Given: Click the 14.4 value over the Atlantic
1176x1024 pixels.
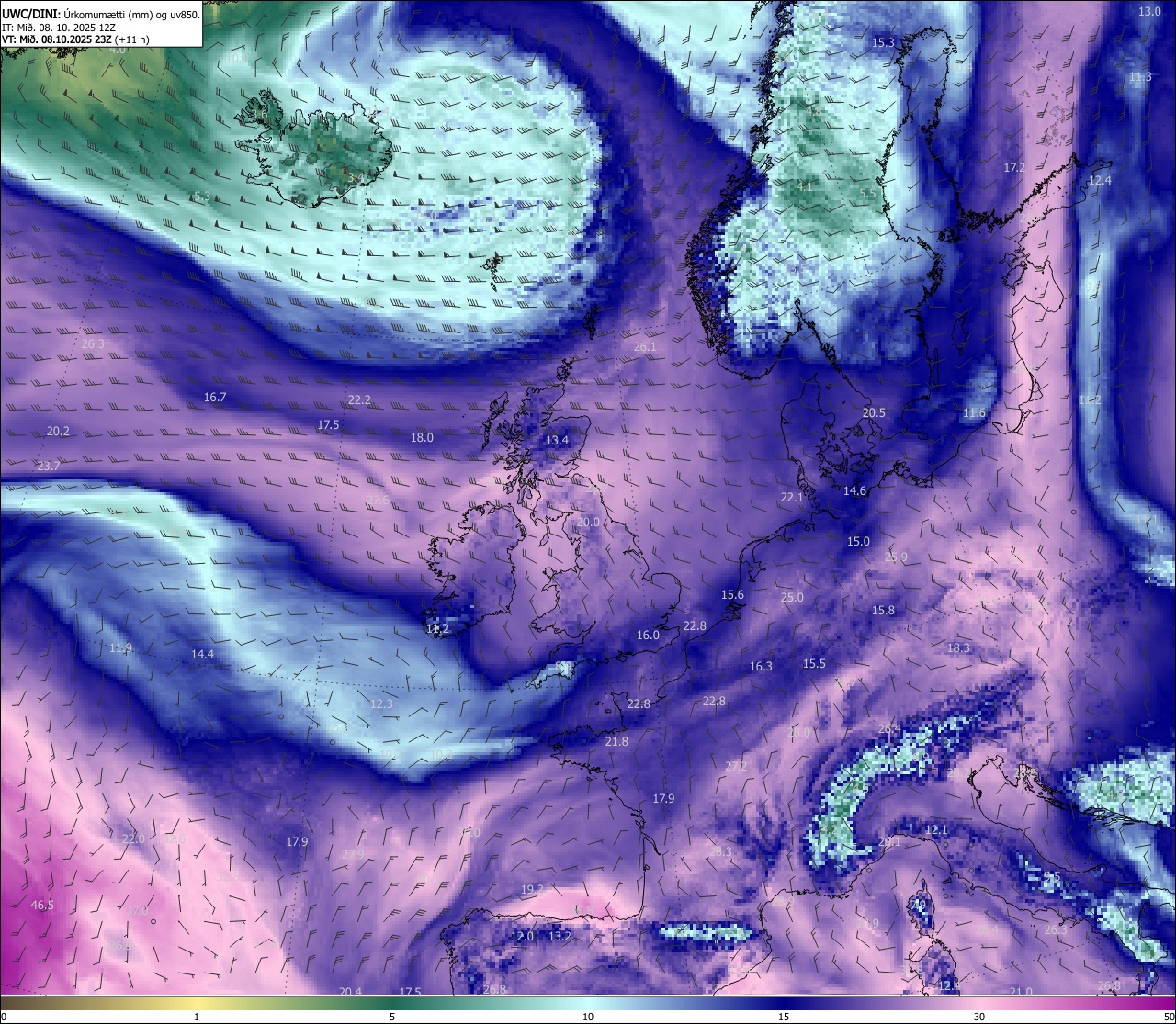Looking at the screenshot, I should pyautogui.click(x=202, y=655).
